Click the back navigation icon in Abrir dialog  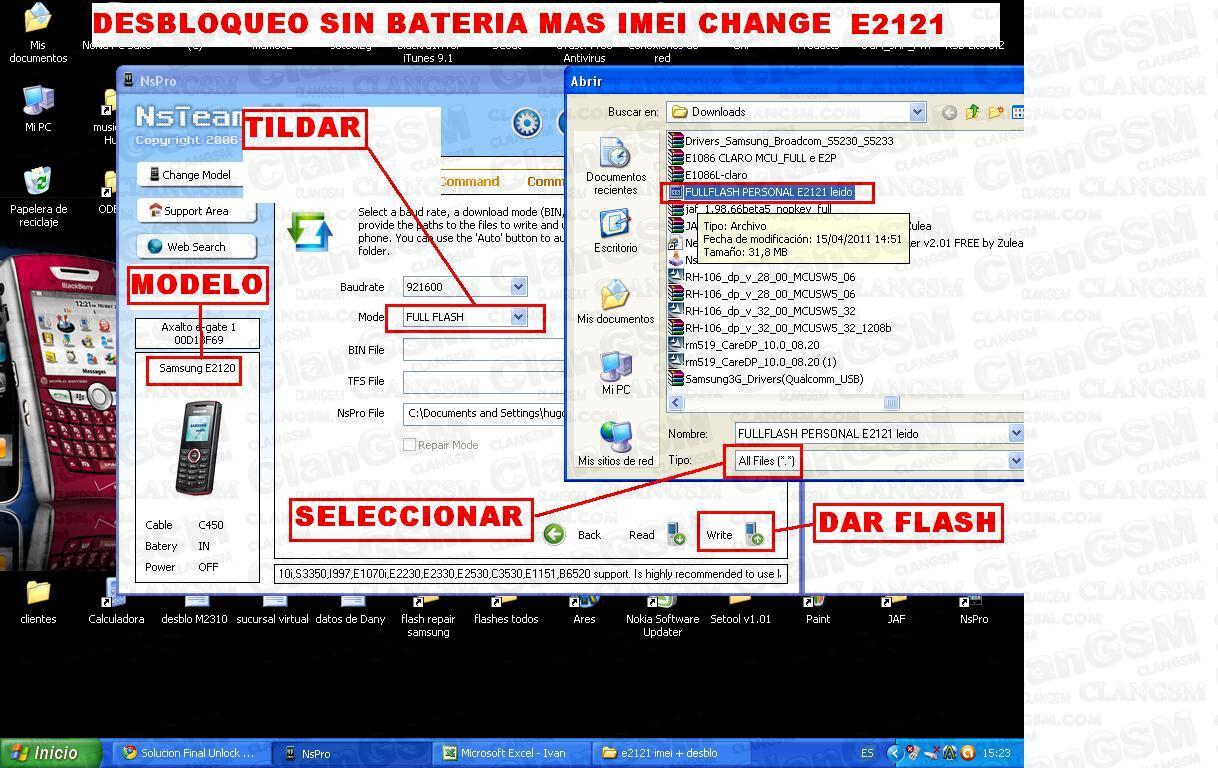pyautogui.click(x=949, y=112)
